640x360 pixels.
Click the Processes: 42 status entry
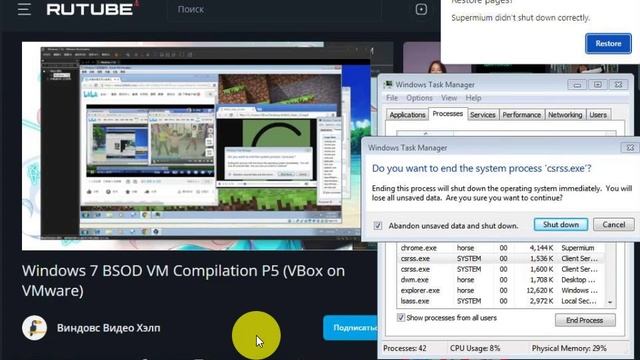404,349
